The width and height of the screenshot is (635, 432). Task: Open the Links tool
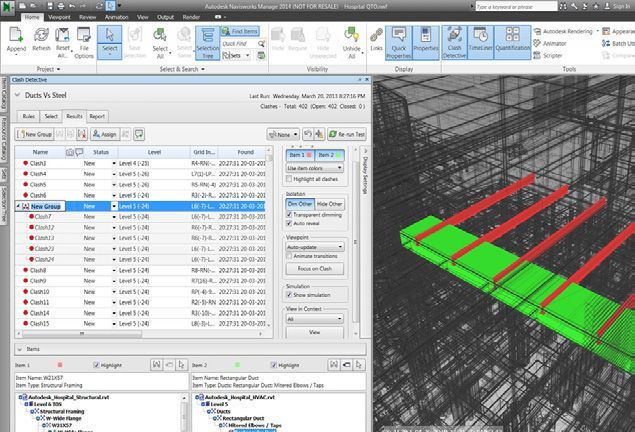click(376, 40)
